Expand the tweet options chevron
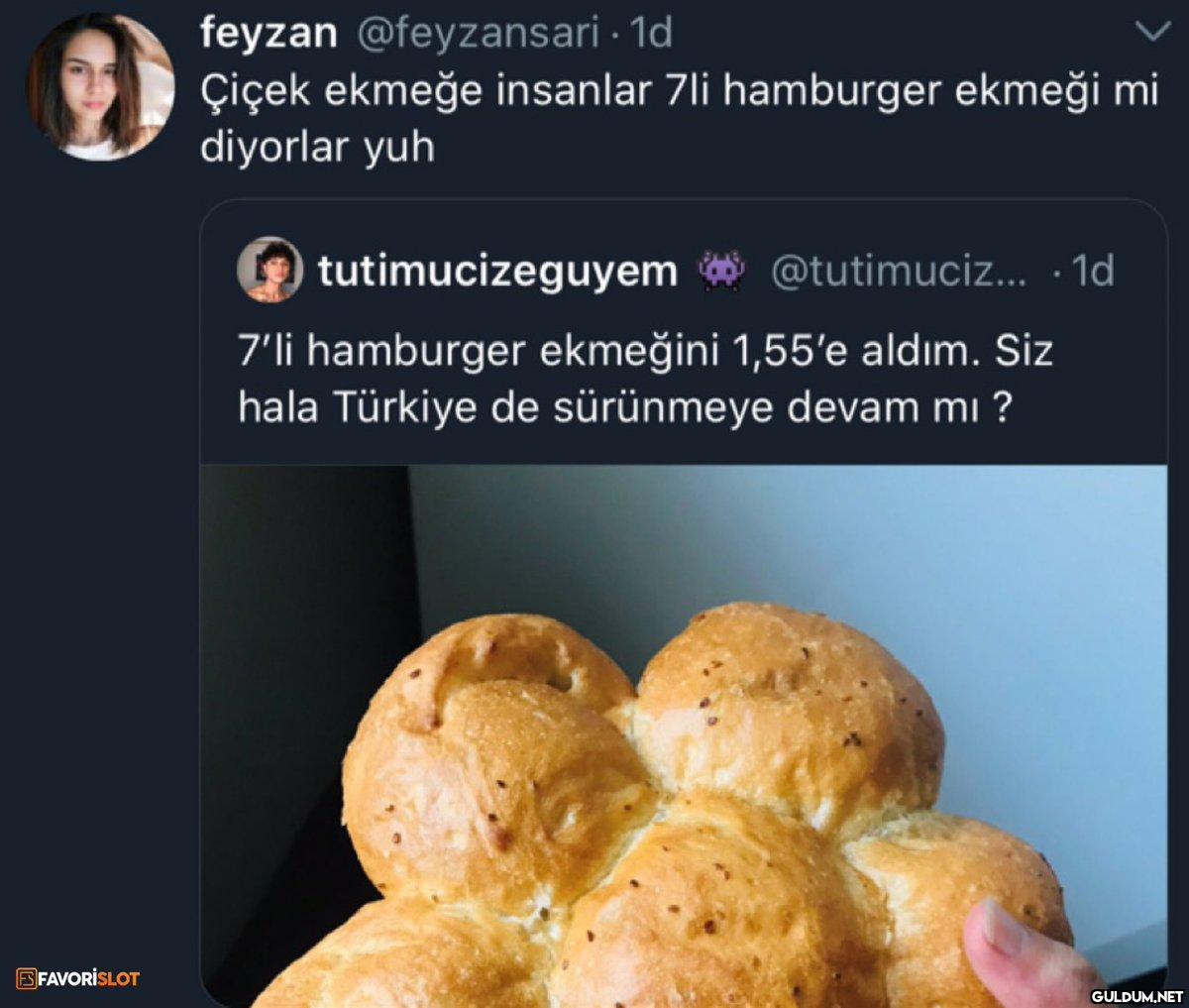Viewport: 1189px width, 1008px height. click(x=1151, y=35)
